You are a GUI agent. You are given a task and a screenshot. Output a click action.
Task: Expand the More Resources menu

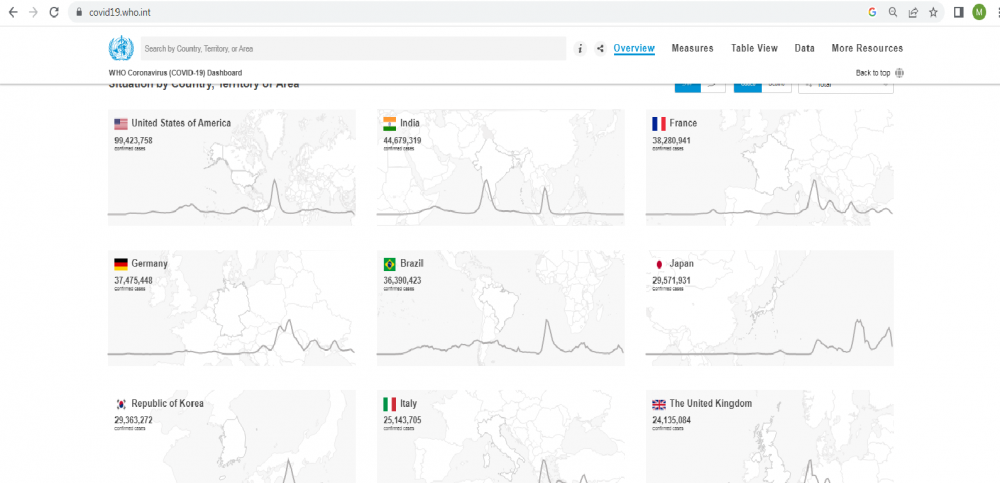coord(866,48)
